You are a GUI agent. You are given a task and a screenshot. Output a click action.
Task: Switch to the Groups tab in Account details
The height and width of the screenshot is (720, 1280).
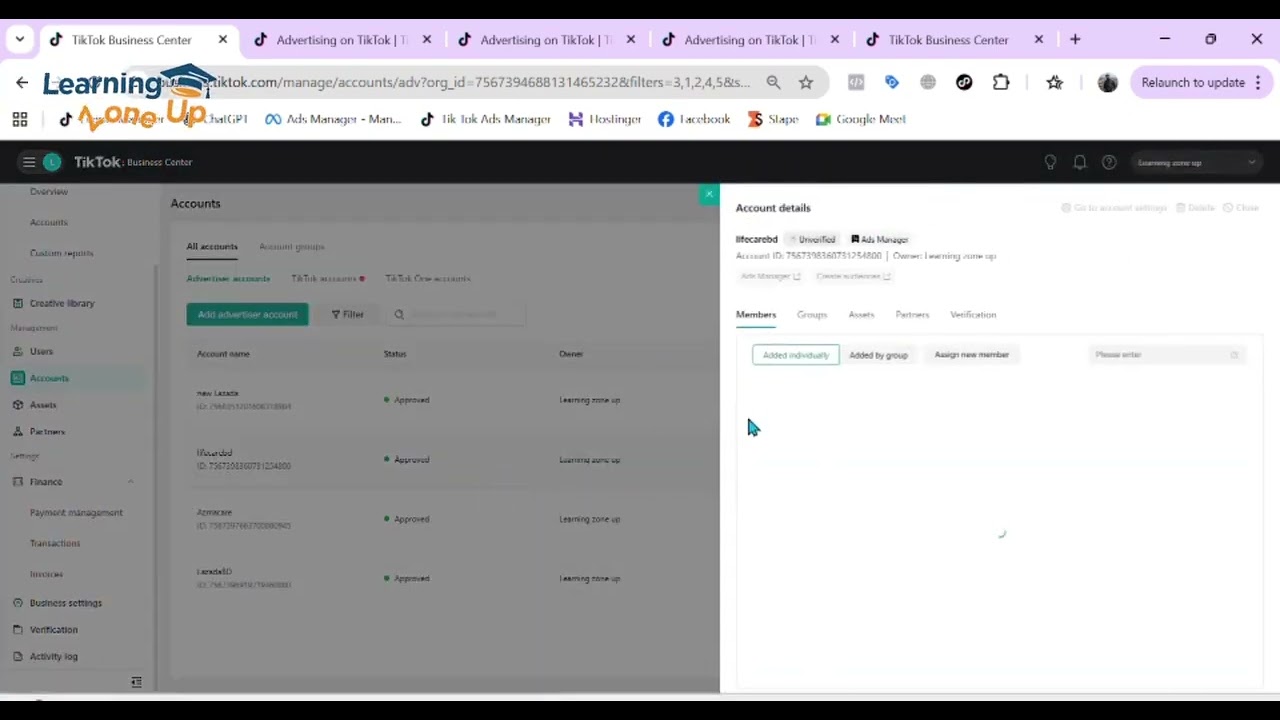point(812,315)
